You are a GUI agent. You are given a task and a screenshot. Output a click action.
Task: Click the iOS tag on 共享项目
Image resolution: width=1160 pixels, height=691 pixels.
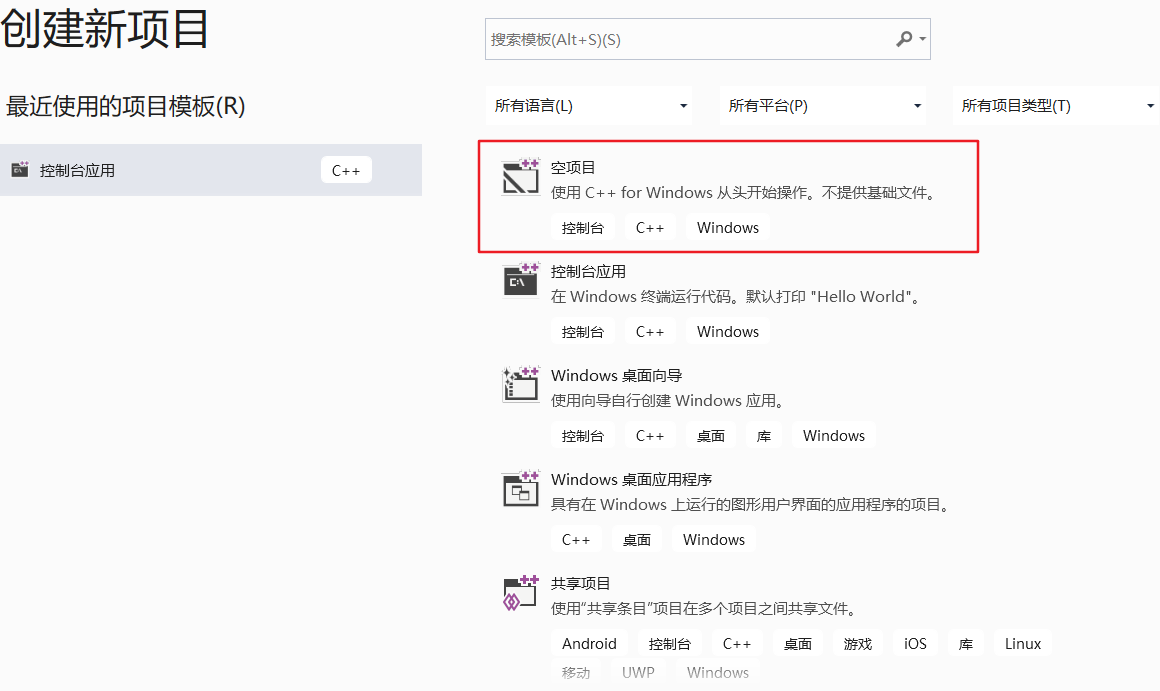click(915, 643)
